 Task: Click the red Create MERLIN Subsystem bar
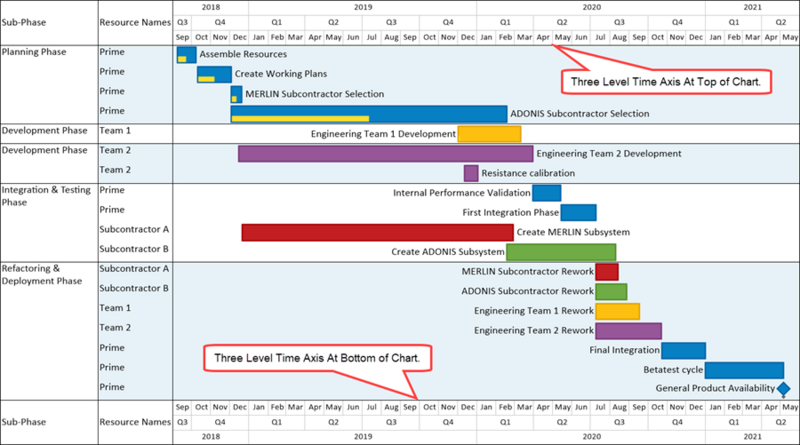click(x=378, y=232)
